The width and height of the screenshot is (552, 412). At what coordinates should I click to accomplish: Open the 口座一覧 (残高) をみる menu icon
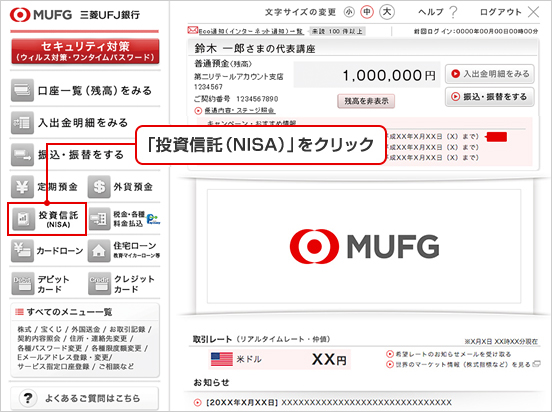click(x=22, y=90)
